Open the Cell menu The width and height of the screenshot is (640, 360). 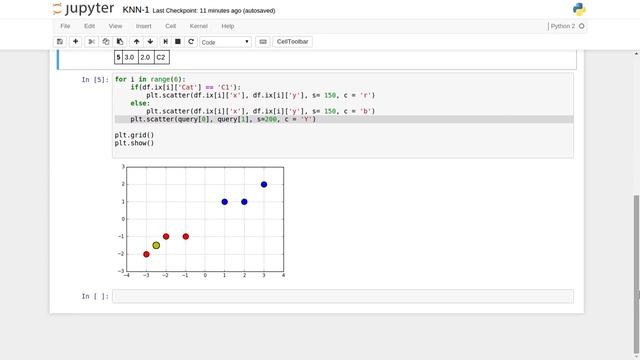click(x=171, y=26)
